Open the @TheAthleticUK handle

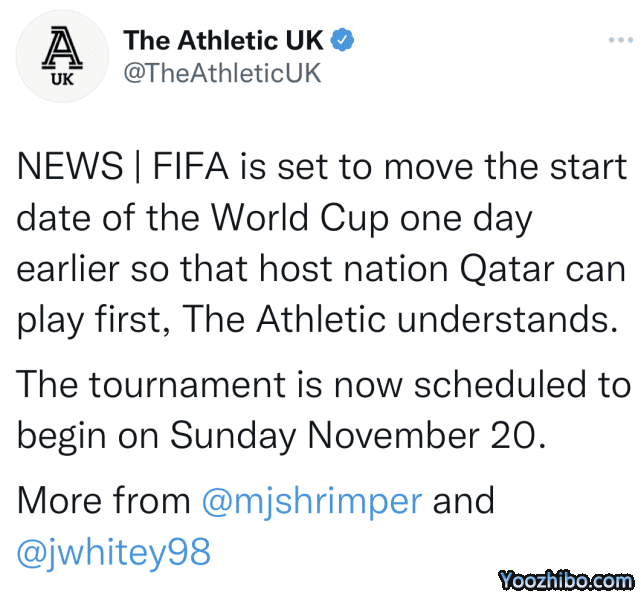coord(222,73)
